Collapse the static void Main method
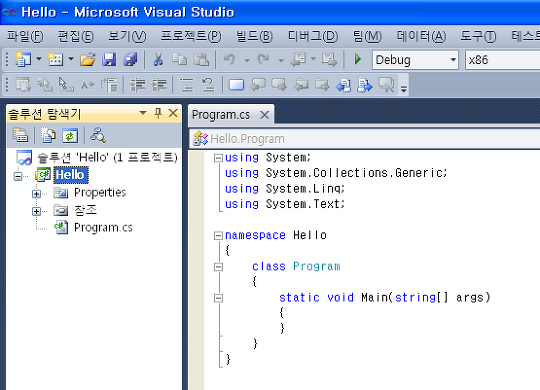 pyautogui.click(x=218, y=298)
